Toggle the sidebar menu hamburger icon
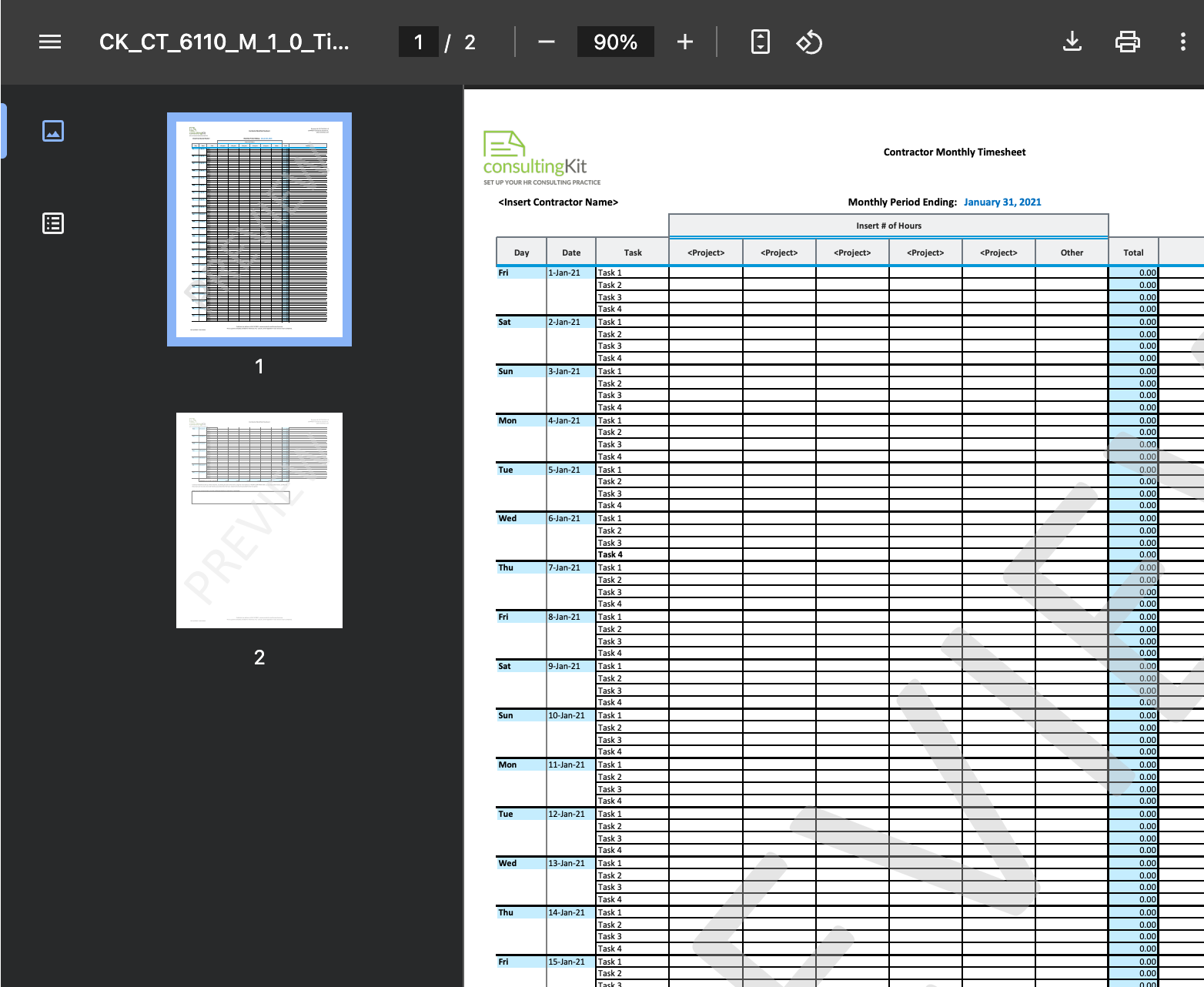The width and height of the screenshot is (1204, 987). 50,42
